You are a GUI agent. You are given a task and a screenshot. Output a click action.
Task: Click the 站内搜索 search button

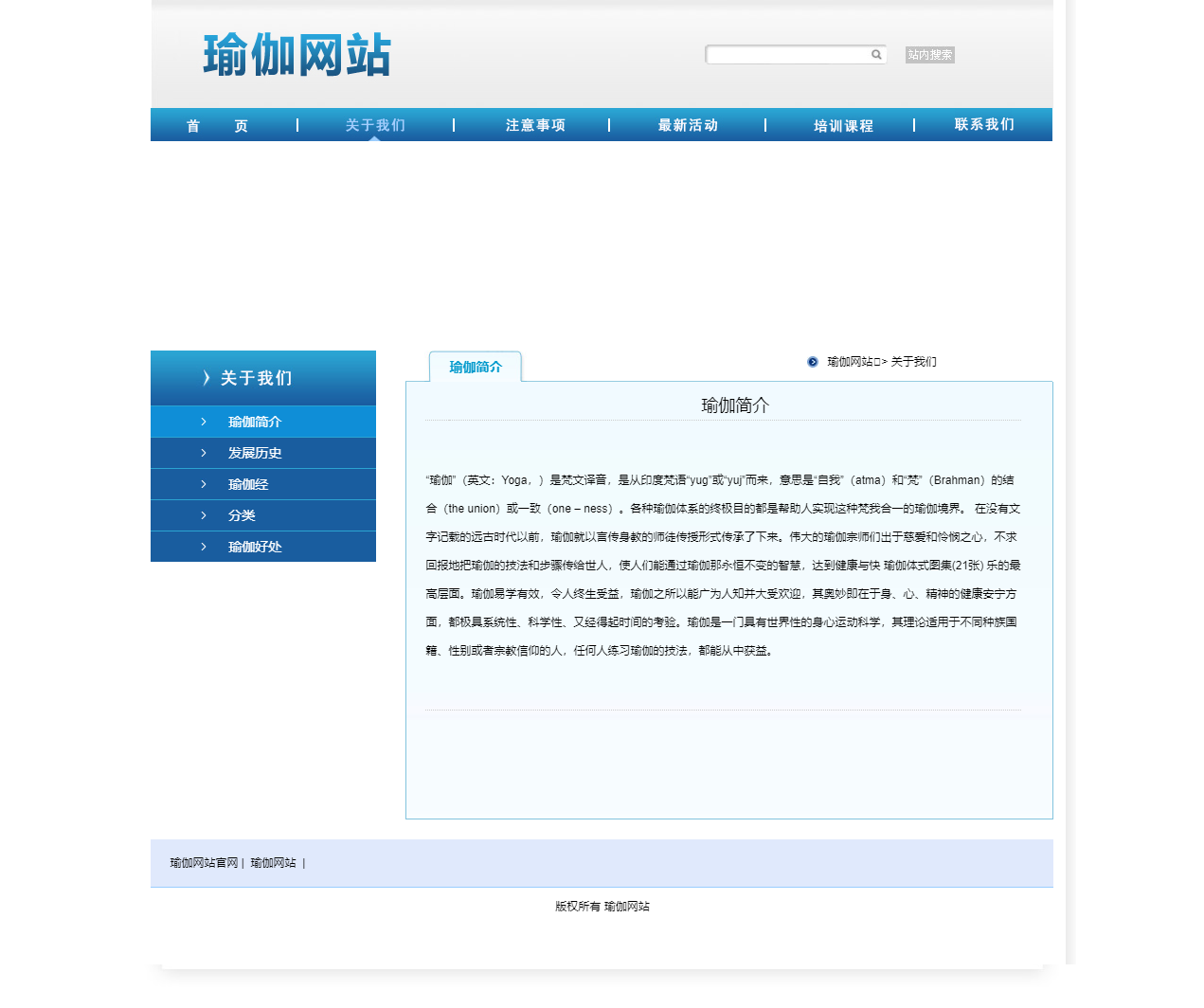point(929,55)
